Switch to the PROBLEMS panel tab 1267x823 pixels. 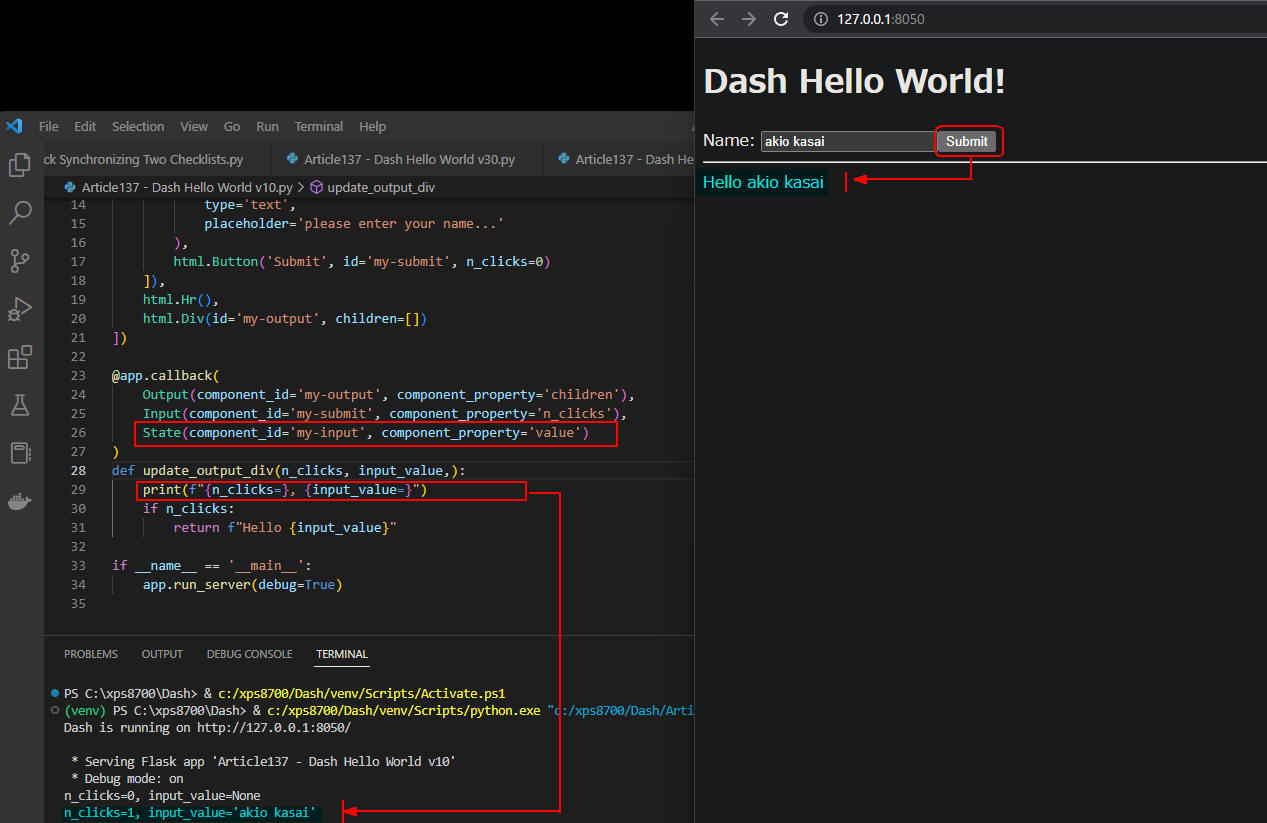pyautogui.click(x=91, y=654)
